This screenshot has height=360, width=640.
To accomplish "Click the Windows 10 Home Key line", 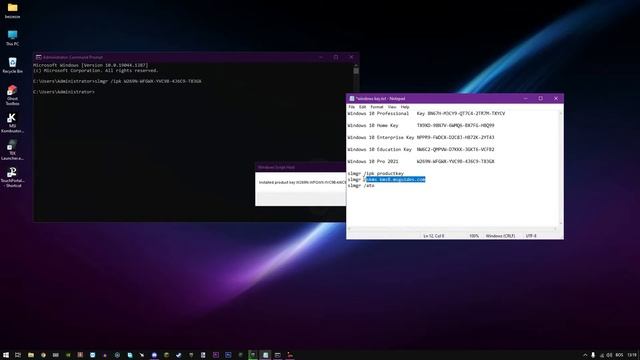I will (421, 125).
